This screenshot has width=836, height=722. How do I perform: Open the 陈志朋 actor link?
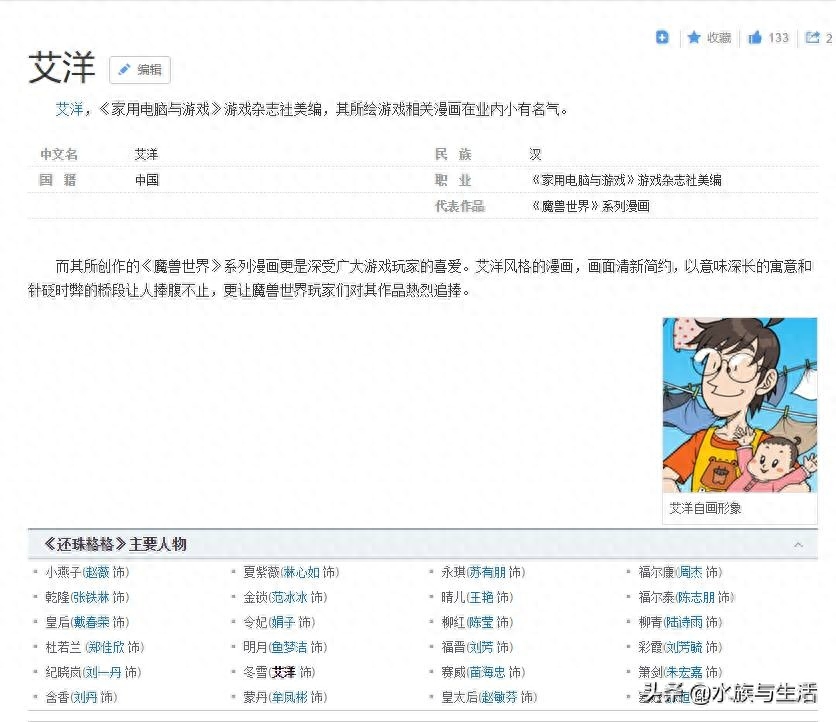point(697,597)
